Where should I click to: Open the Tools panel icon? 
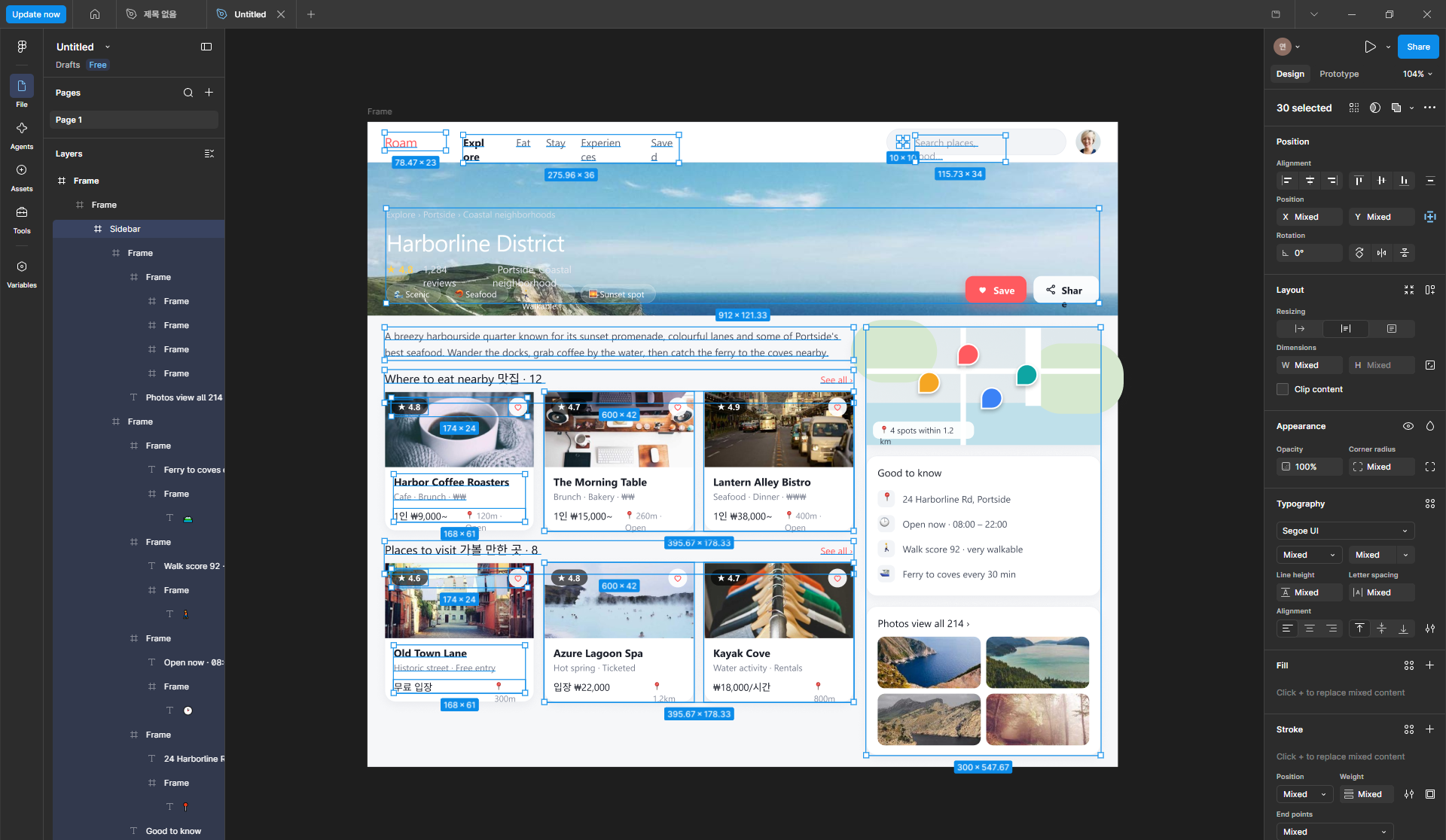click(22, 212)
